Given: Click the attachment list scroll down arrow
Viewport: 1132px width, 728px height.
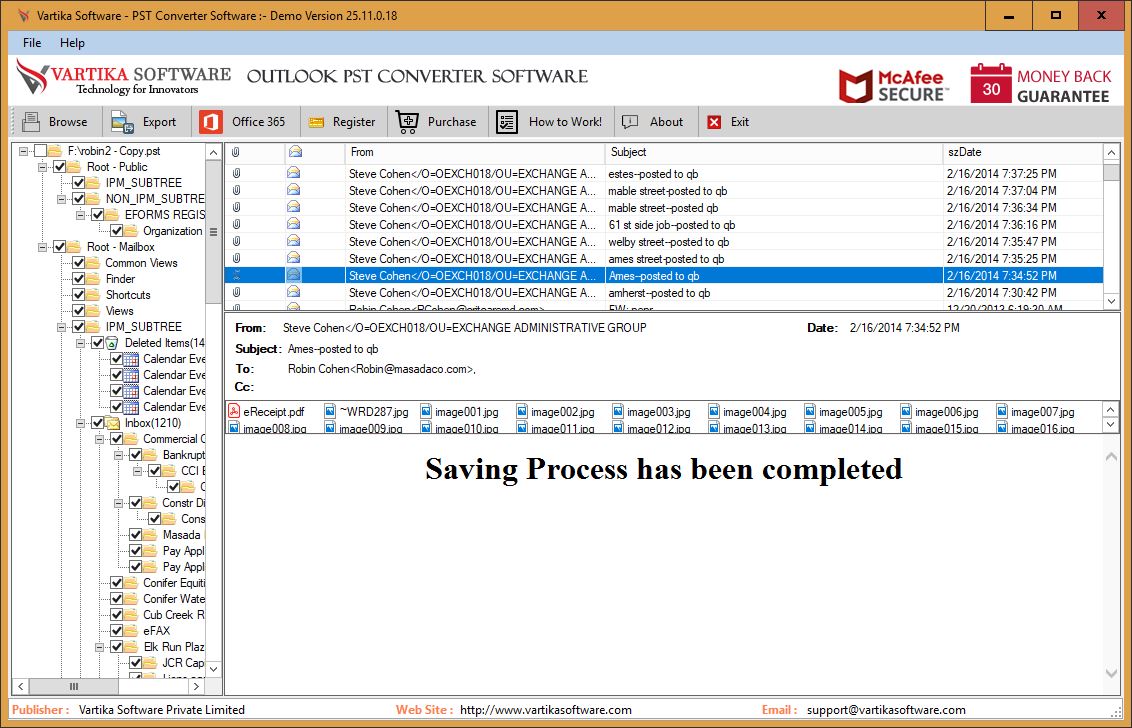Looking at the screenshot, I should 1111,425.
